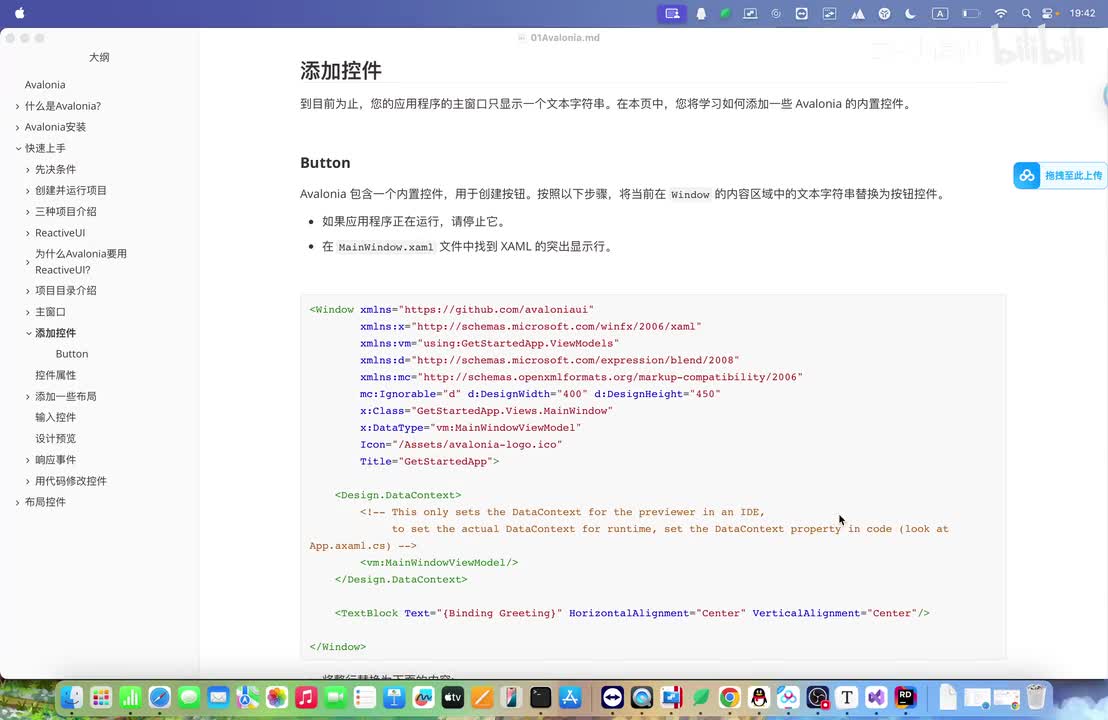Expand the 布局控件 outline chevron
Viewport: 1108px width, 720px height.
[18, 502]
